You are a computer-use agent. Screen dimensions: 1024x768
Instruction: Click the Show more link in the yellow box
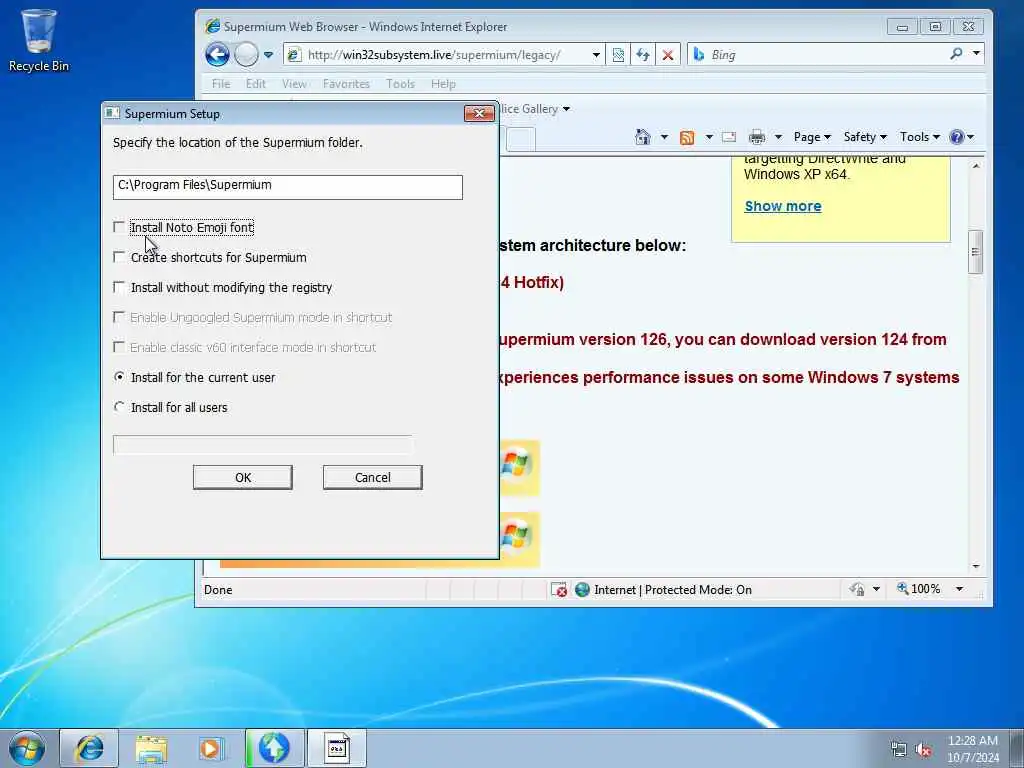point(783,206)
